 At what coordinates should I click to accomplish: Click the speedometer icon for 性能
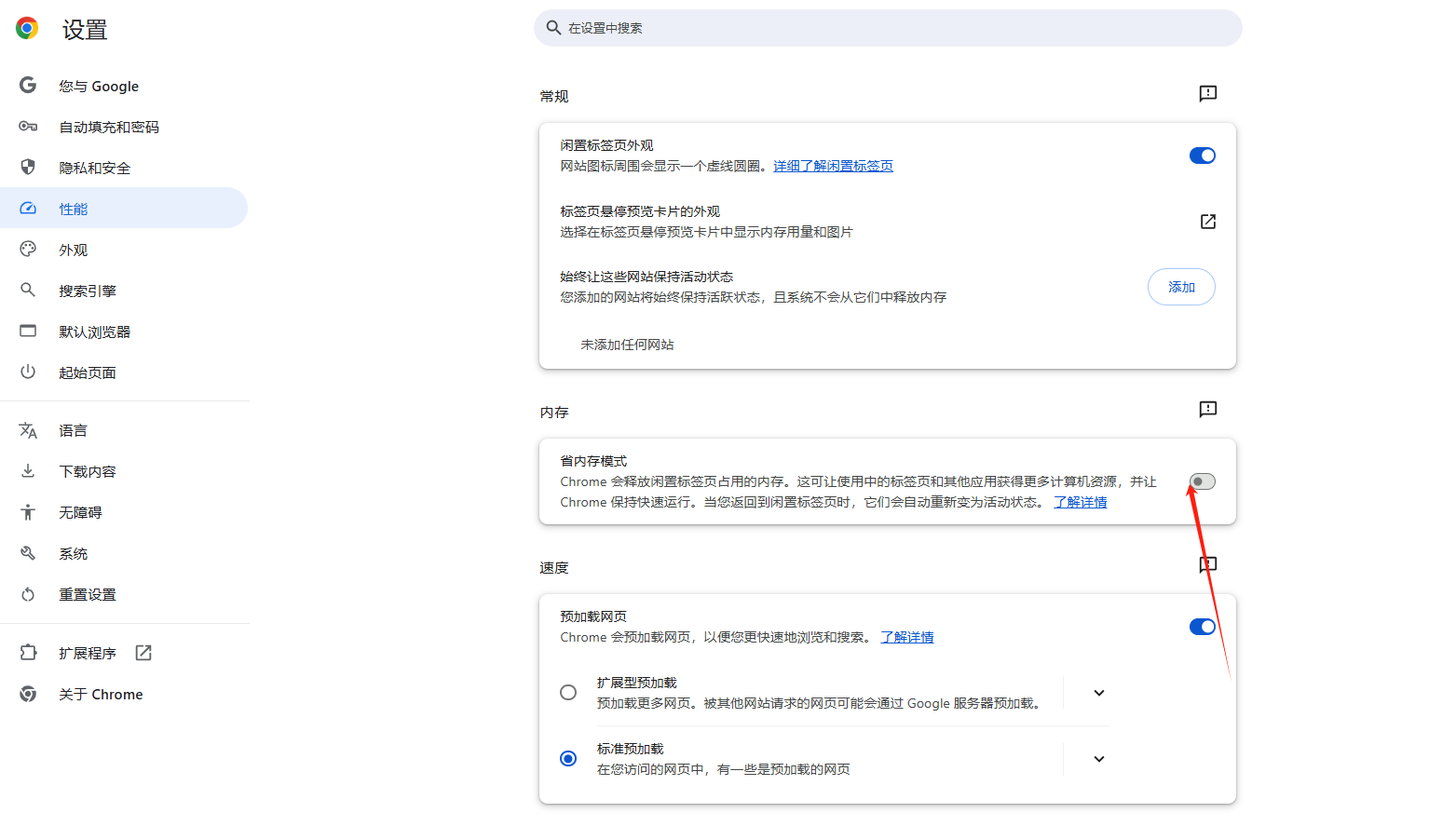28,209
